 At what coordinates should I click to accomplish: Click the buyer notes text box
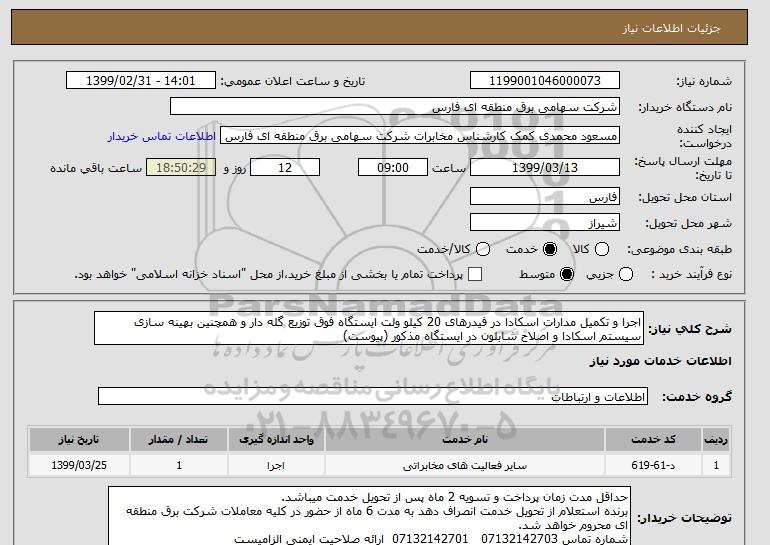[x=369, y=516]
